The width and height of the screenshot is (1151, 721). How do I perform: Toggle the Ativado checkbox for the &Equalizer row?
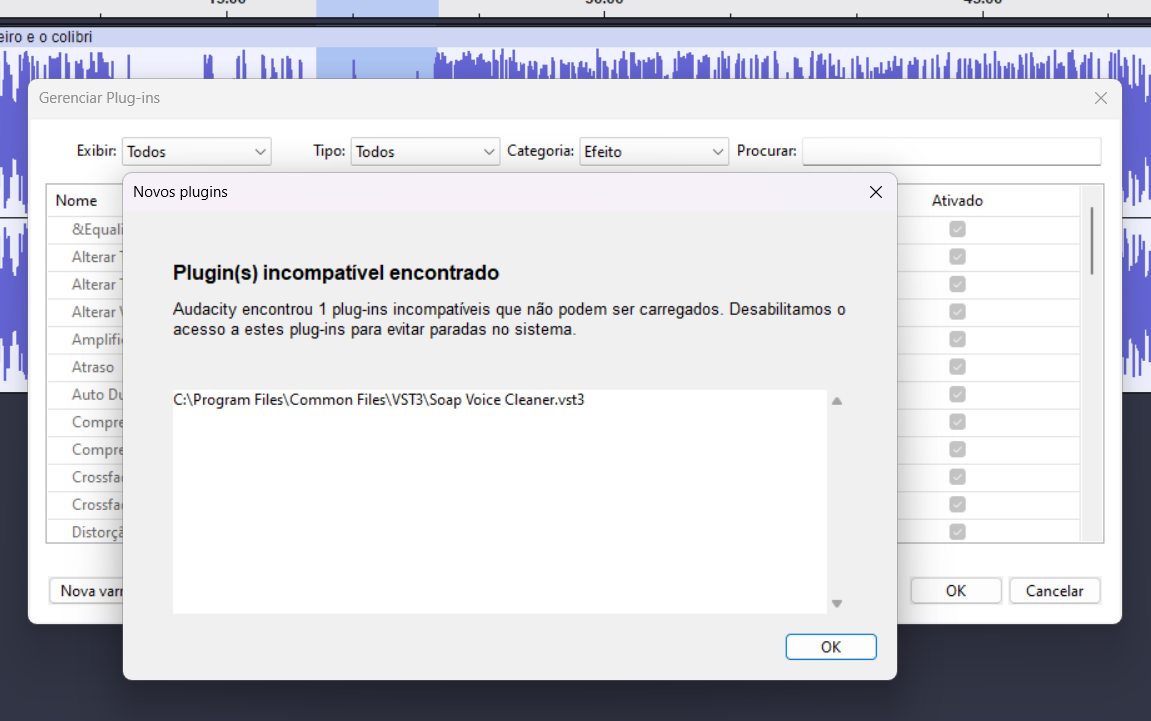(x=957, y=229)
